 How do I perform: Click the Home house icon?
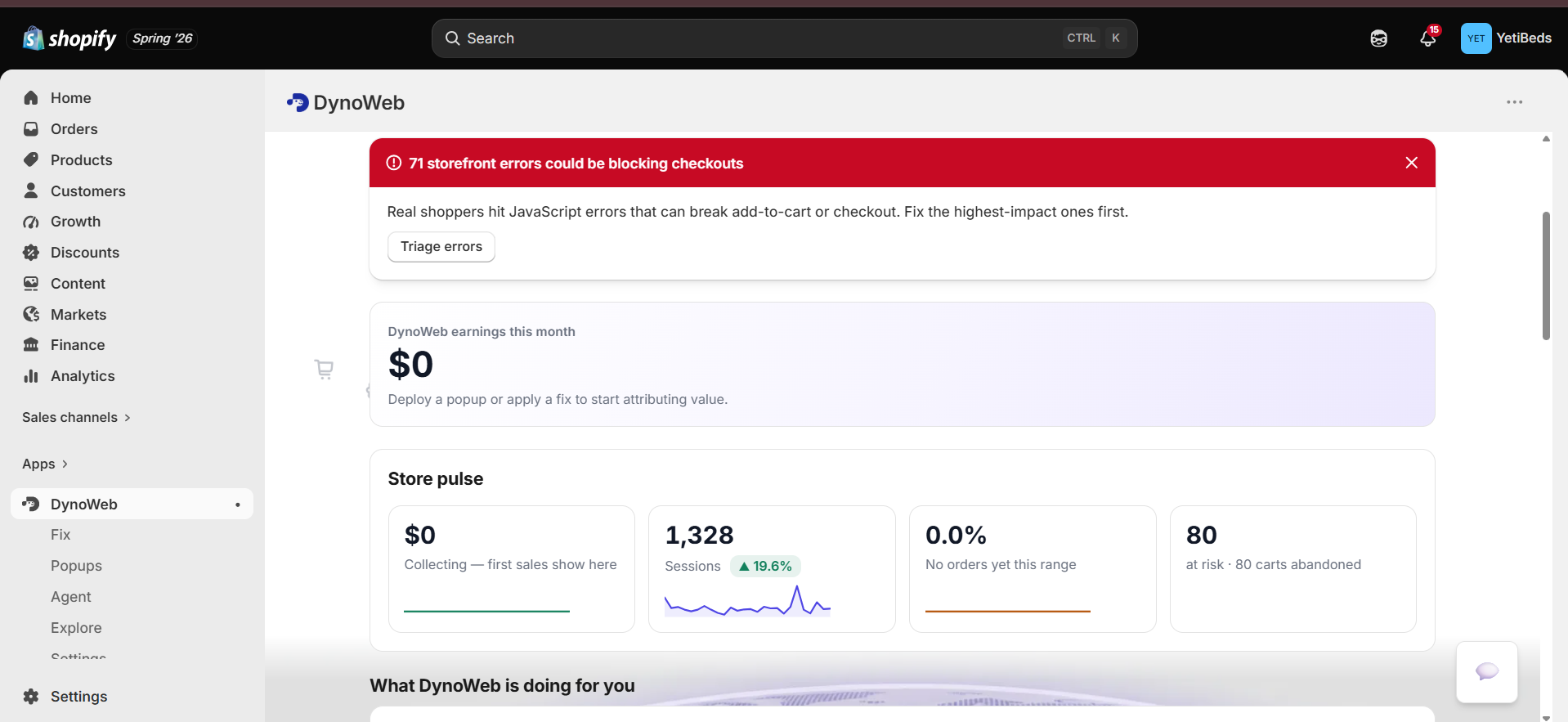pos(31,98)
